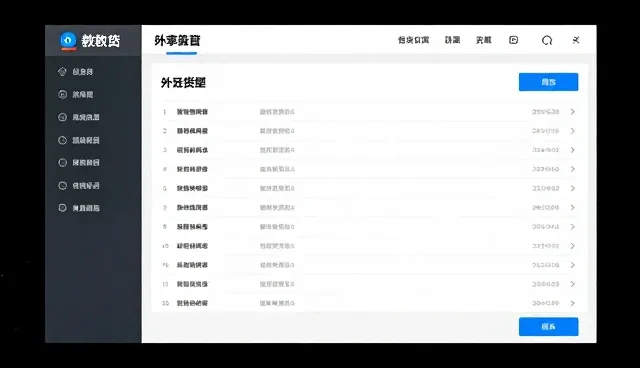The height and width of the screenshot is (368, 640).
Task: Click the round icon of last sidebar item
Action: (62, 208)
